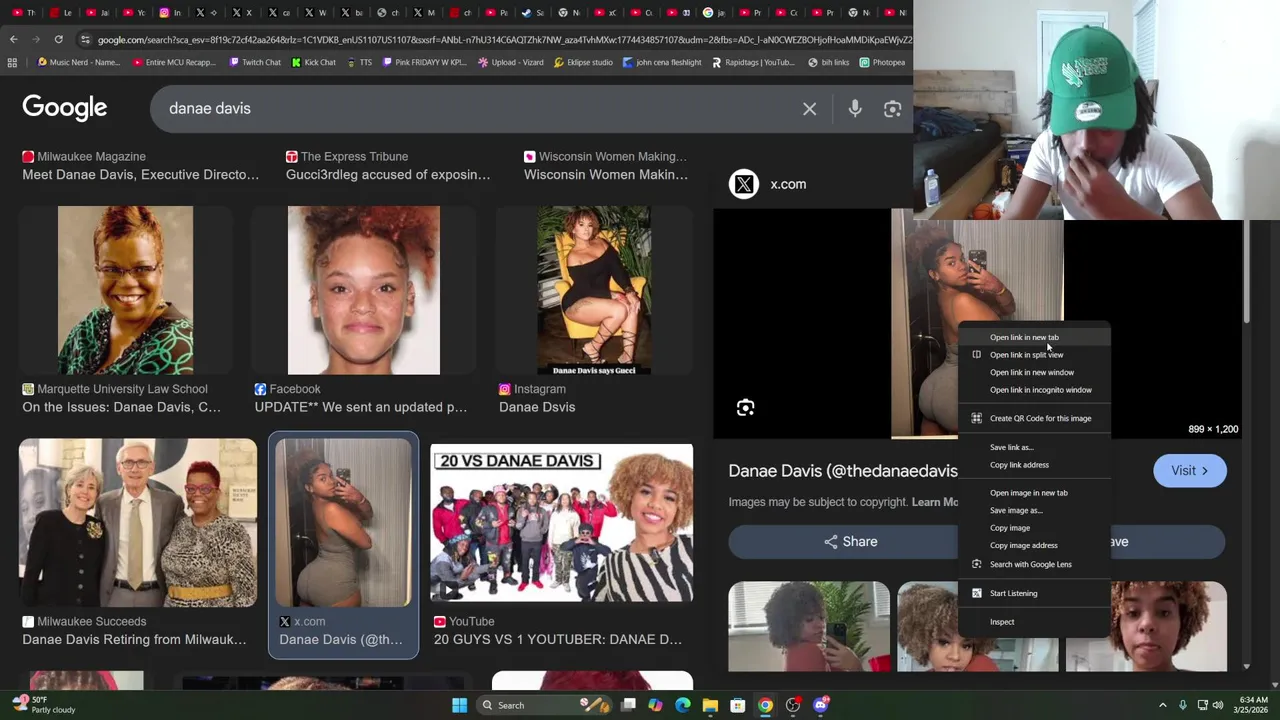Click the Chrome icon in the taskbar
This screenshot has height=720, width=1280.
click(765, 705)
